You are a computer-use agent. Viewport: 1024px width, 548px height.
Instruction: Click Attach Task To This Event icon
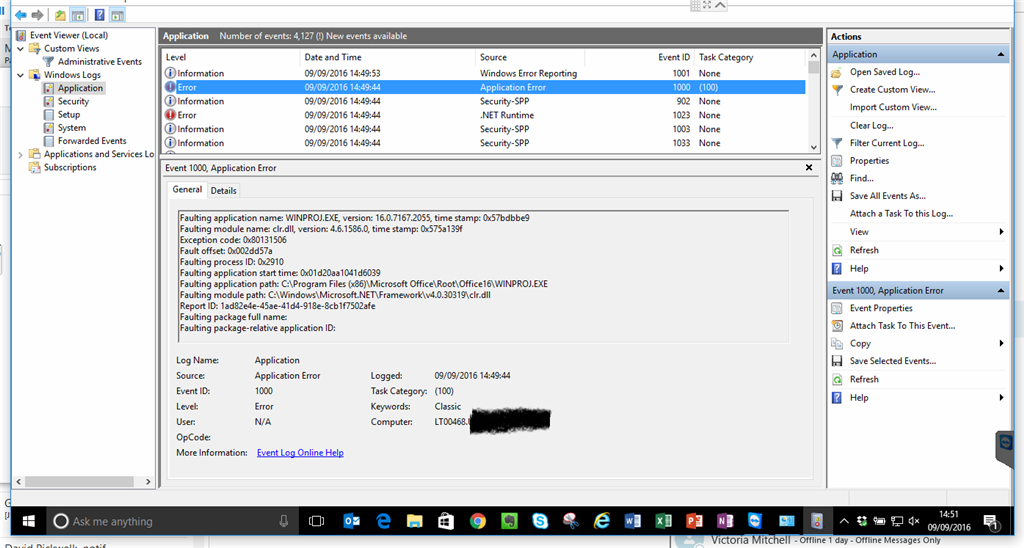(x=837, y=326)
